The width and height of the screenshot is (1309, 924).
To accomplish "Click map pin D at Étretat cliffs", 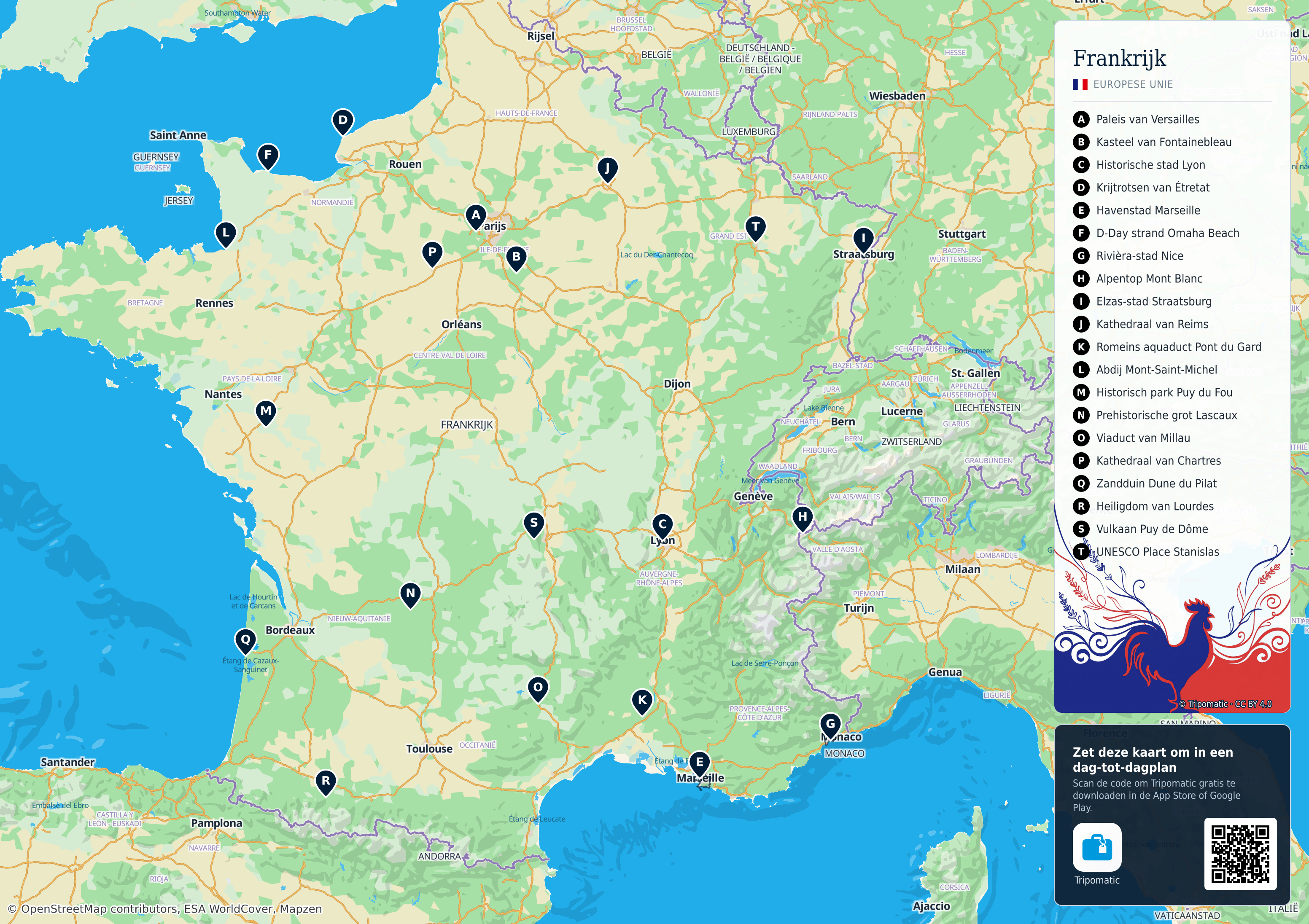I will pyautogui.click(x=343, y=122).
